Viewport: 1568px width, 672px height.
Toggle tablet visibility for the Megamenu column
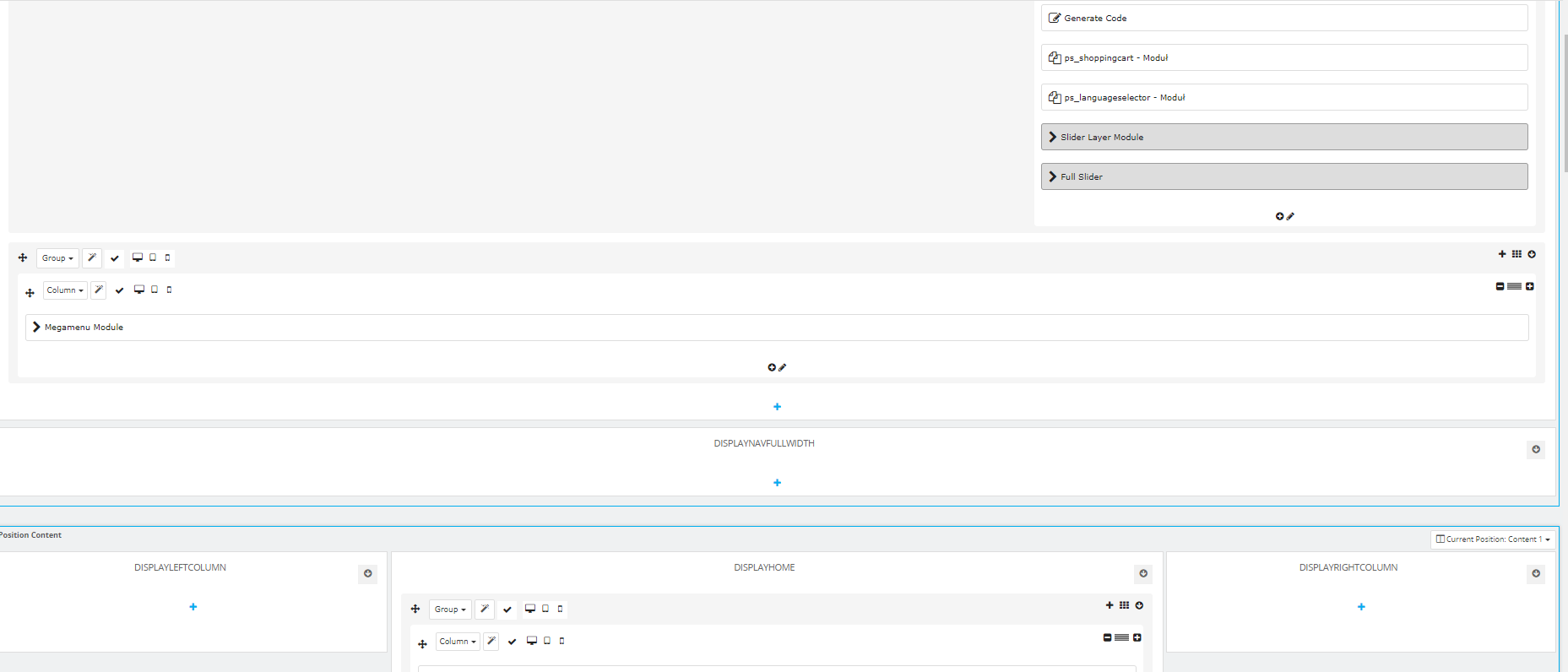click(155, 290)
